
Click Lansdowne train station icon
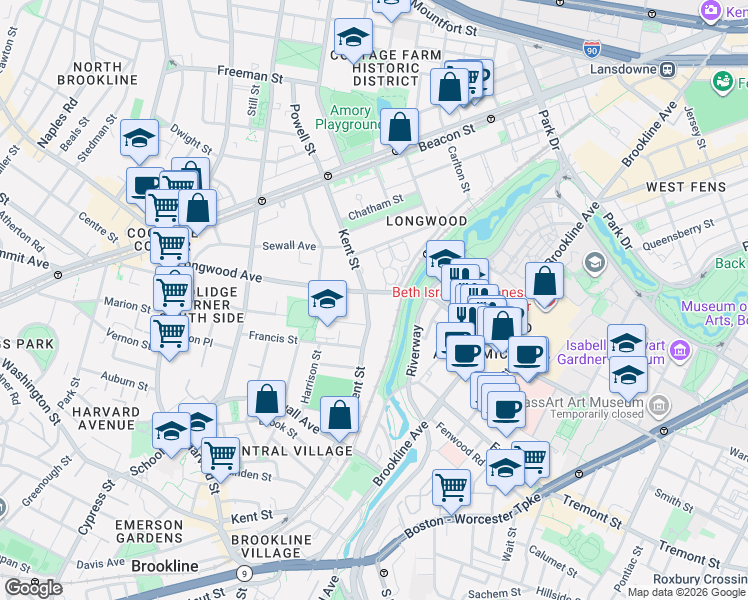(667, 70)
